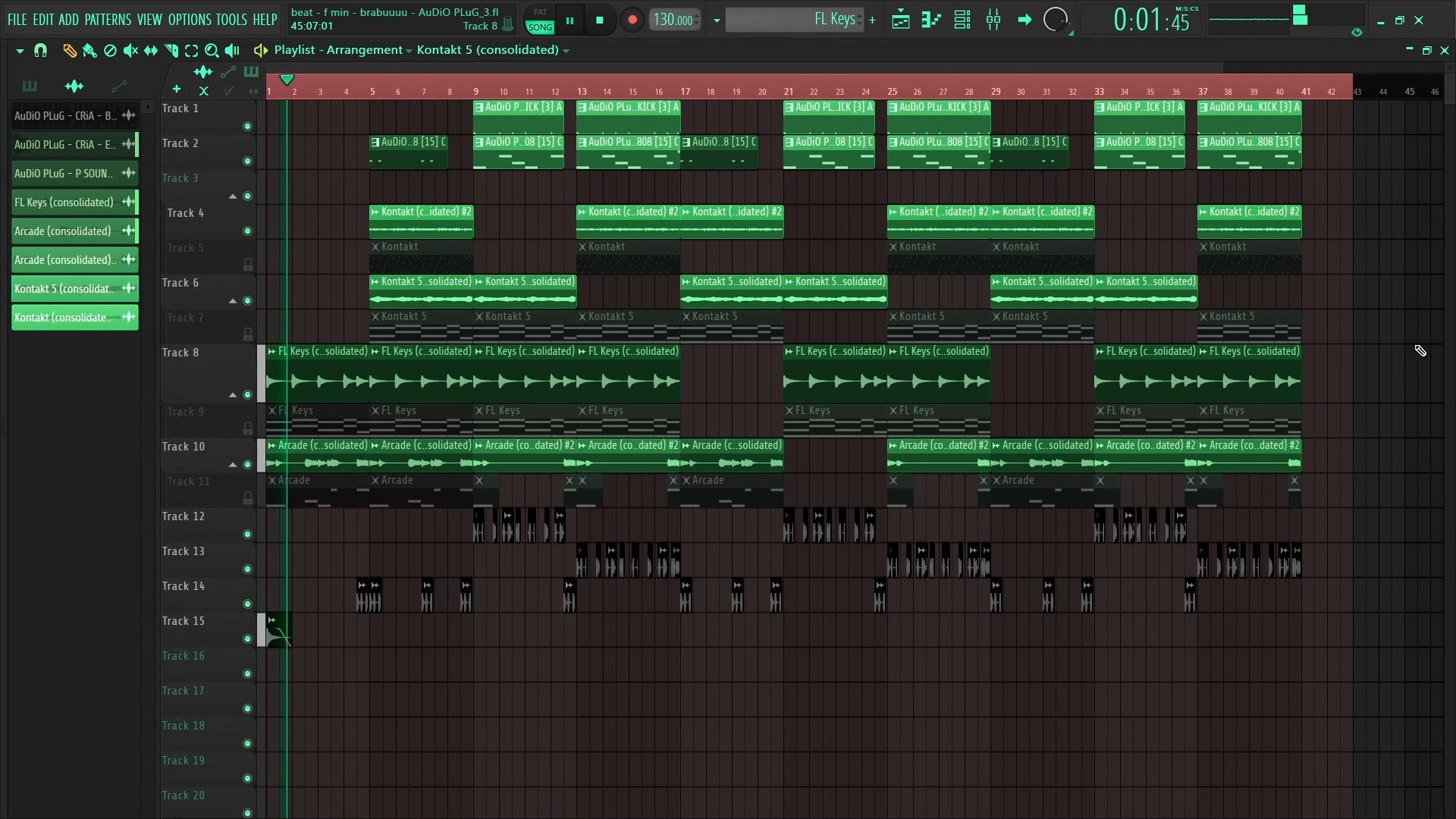Enable the snap magnet tool
Viewport: 1456px width, 819px height.
(x=40, y=51)
